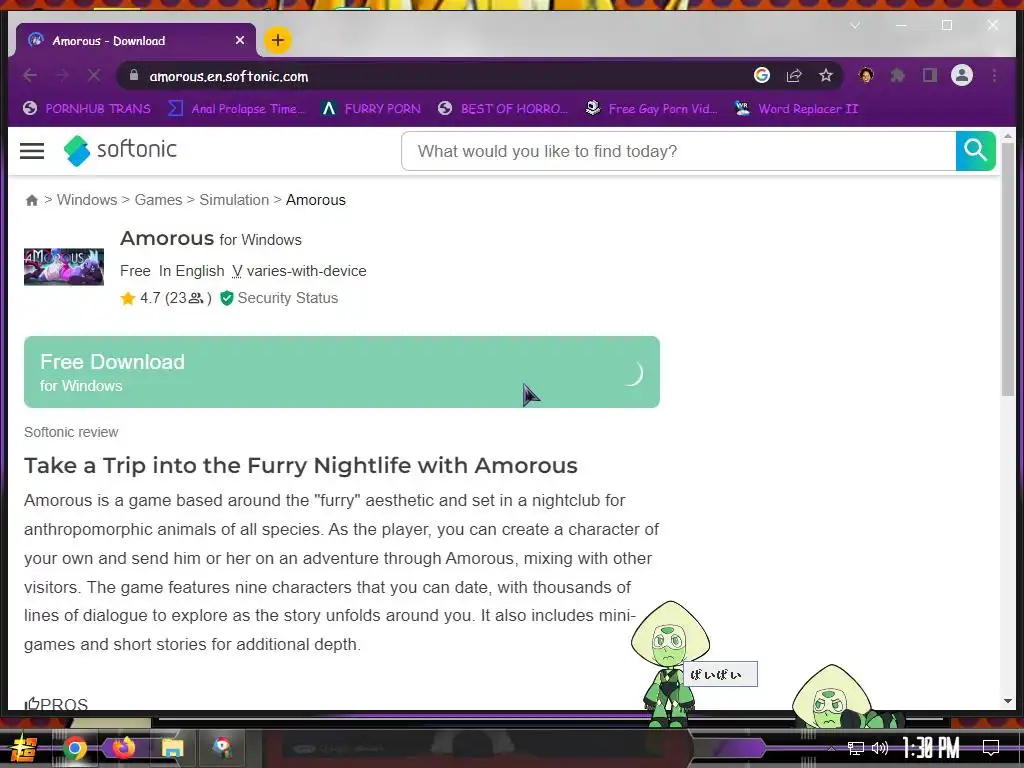Click the Japanese speech bubble by the mascot

720,675
